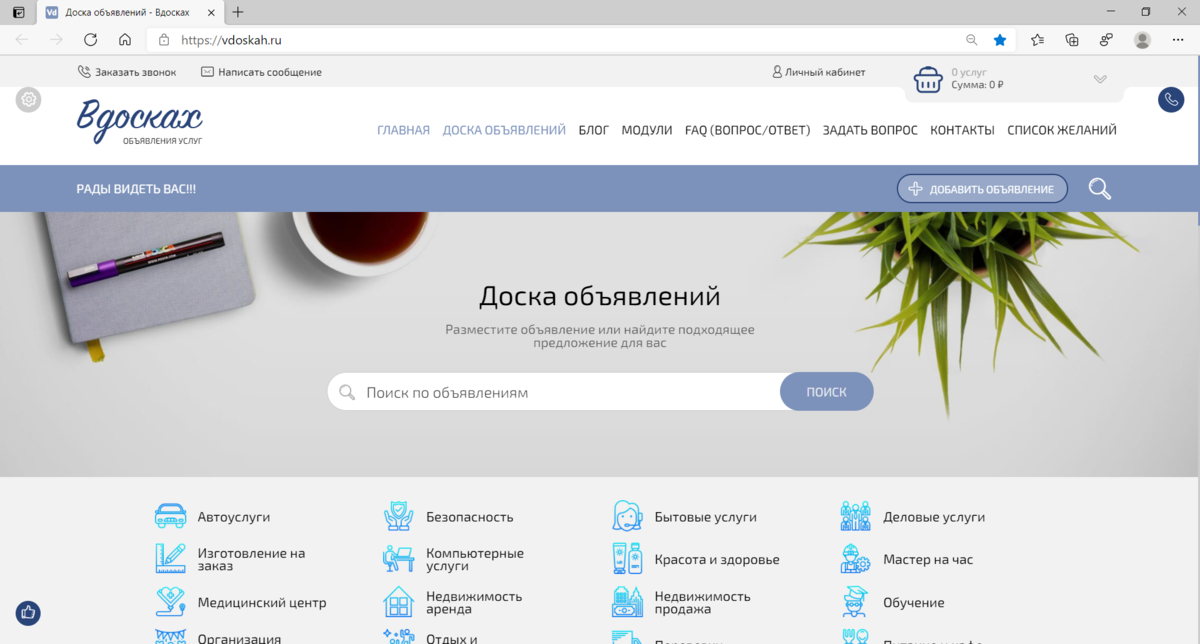Open СПИСОК ЖЕЛАНИЙ menu item

pyautogui.click(x=1062, y=130)
